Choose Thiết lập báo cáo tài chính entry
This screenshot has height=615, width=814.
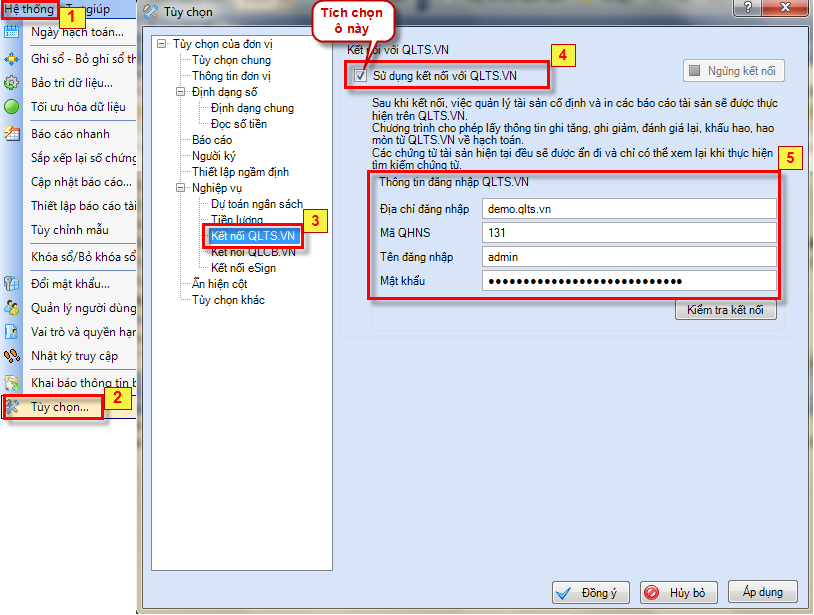point(83,206)
